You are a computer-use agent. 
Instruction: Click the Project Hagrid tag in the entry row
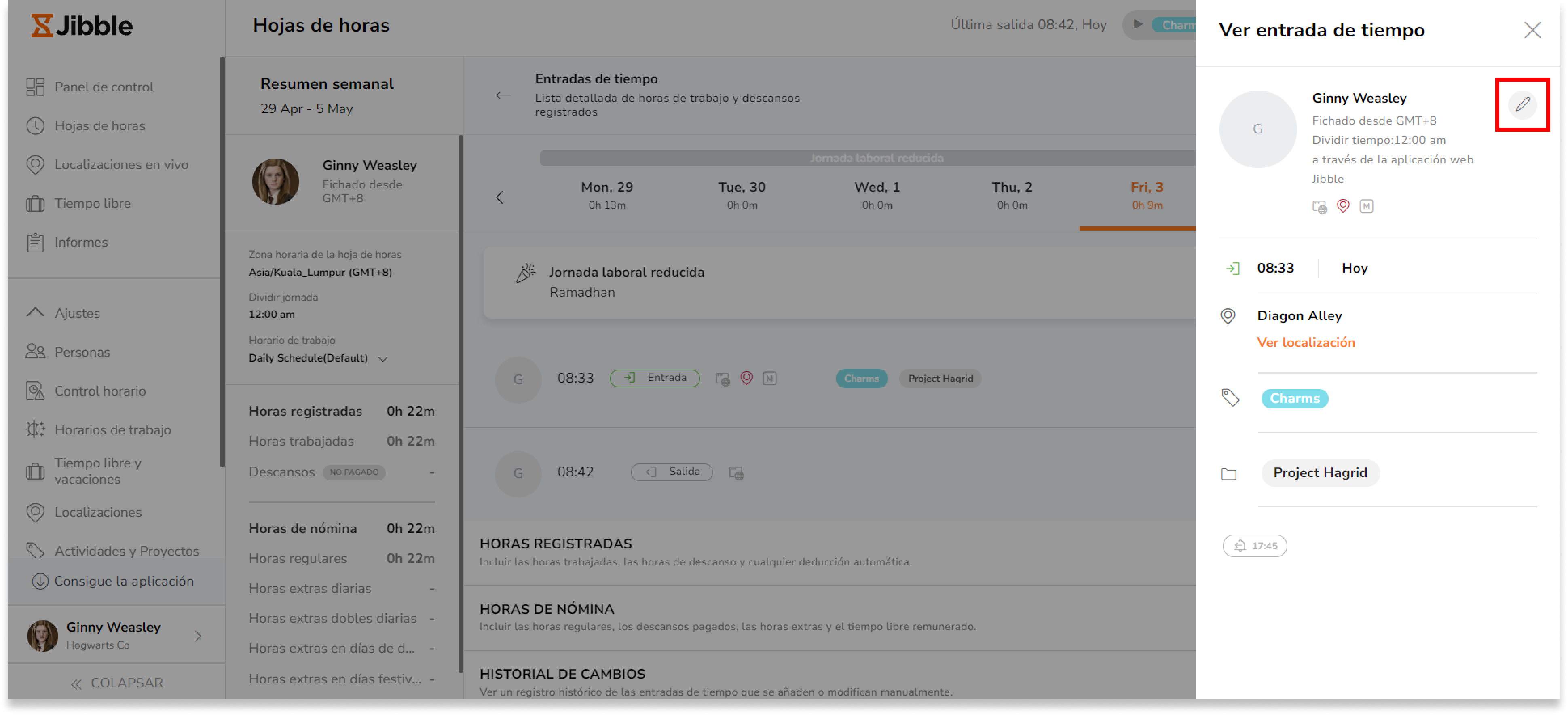tap(940, 378)
